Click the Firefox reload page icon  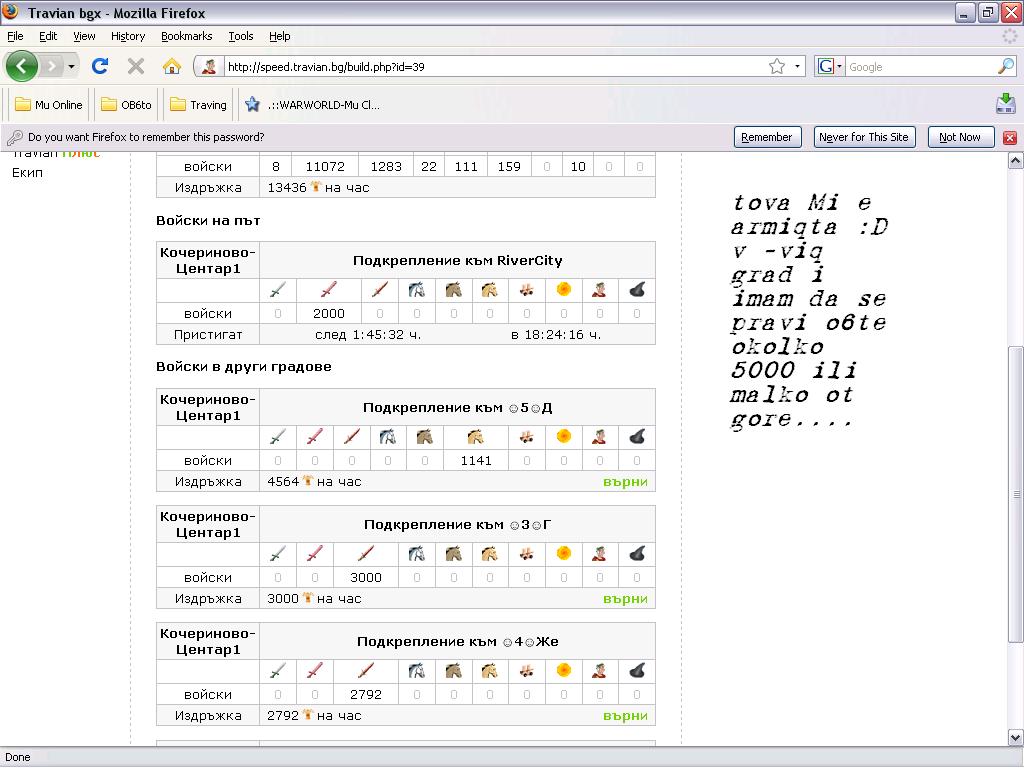point(99,67)
